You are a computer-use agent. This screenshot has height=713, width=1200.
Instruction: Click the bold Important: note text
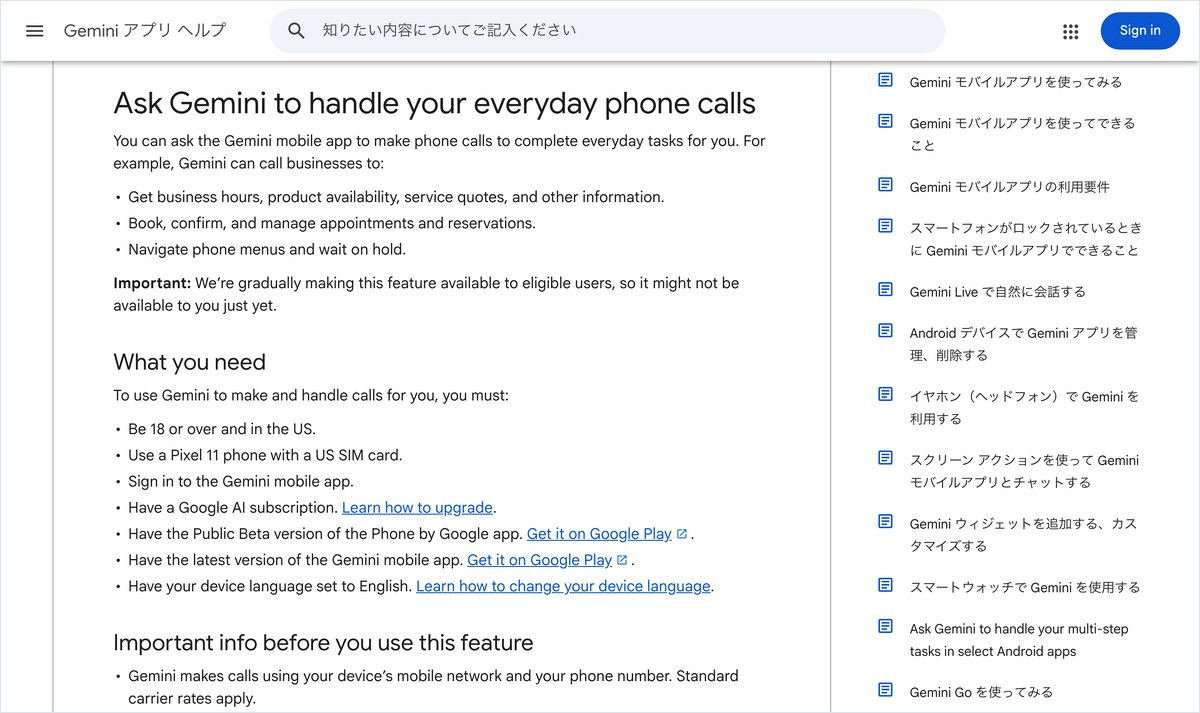(152, 284)
